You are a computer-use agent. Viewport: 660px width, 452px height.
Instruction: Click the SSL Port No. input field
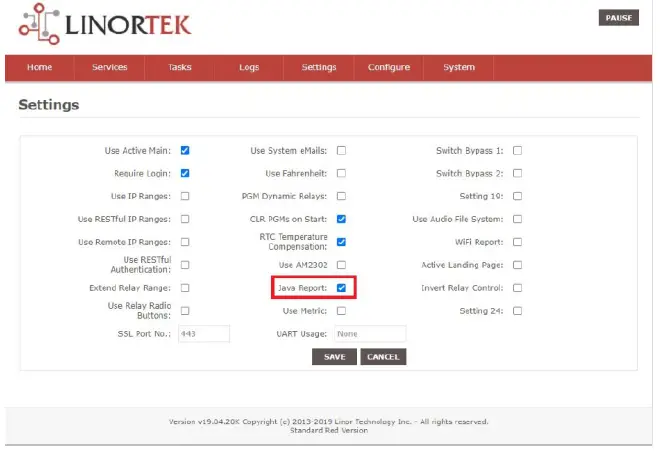pyautogui.click(x=204, y=334)
